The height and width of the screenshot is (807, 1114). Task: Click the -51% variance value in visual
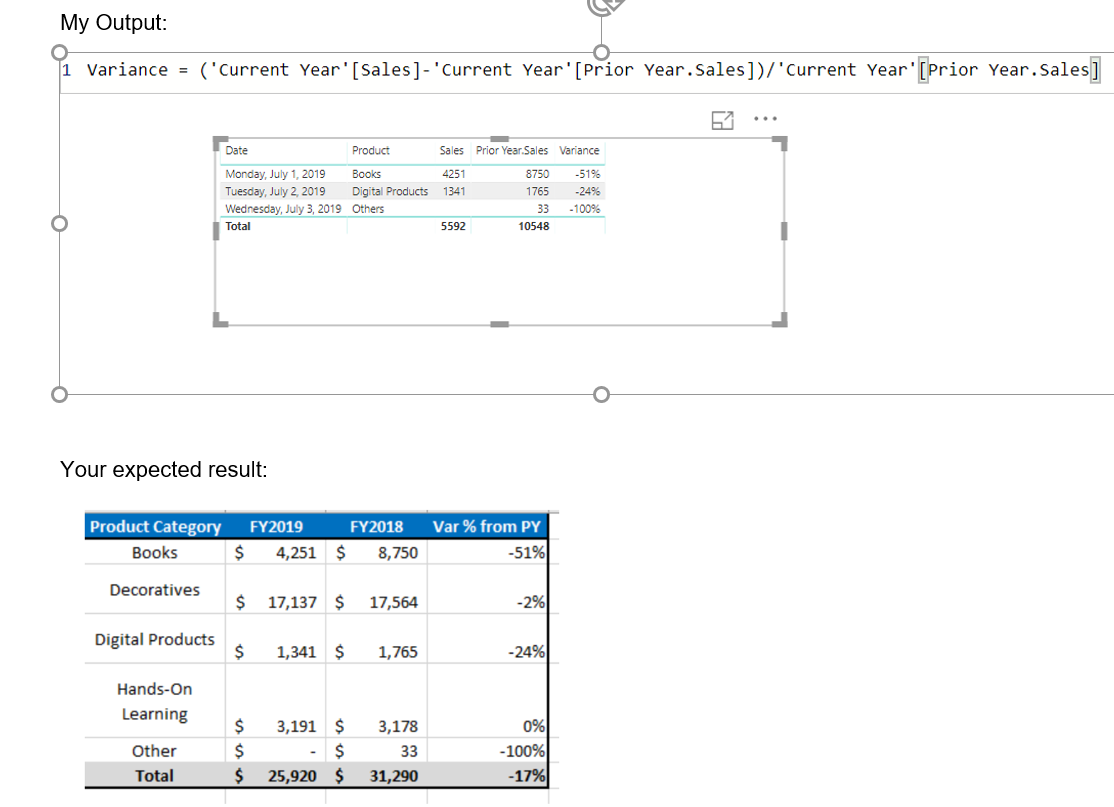click(x=588, y=174)
